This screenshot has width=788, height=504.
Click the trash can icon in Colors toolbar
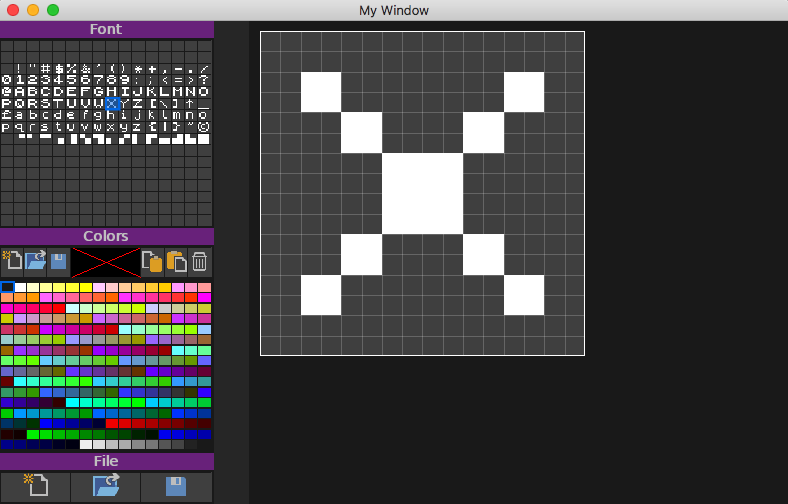point(199,262)
